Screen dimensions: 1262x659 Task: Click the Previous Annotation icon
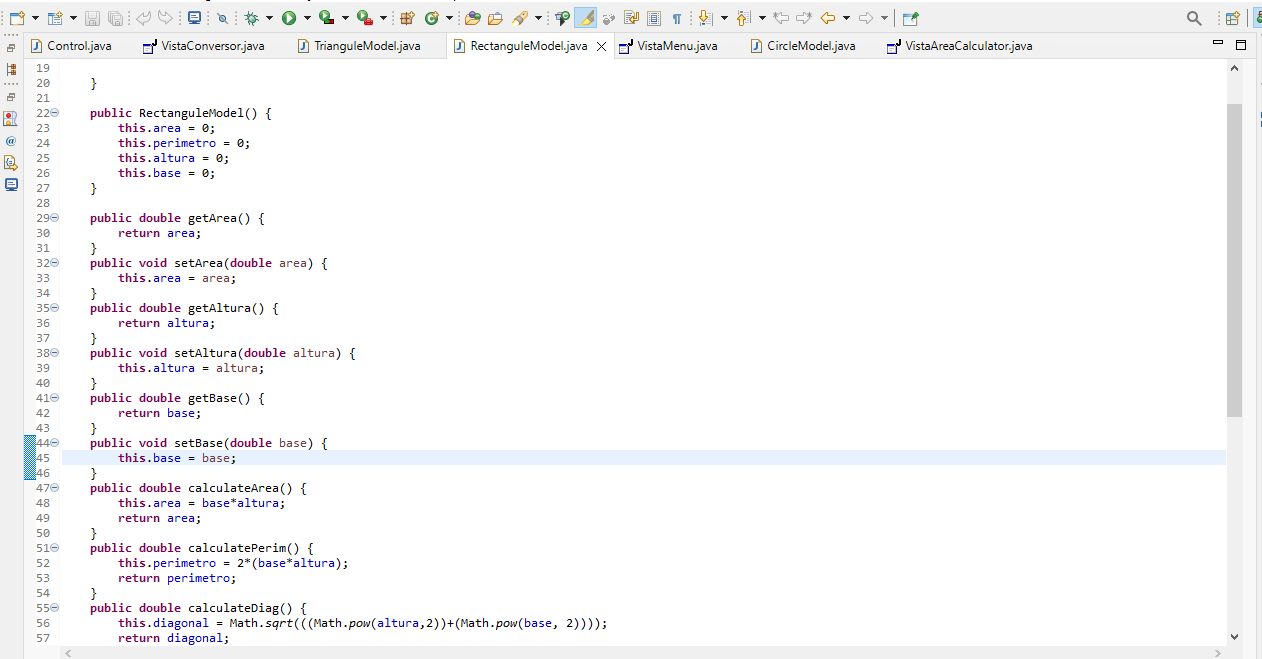pyautogui.click(x=743, y=18)
